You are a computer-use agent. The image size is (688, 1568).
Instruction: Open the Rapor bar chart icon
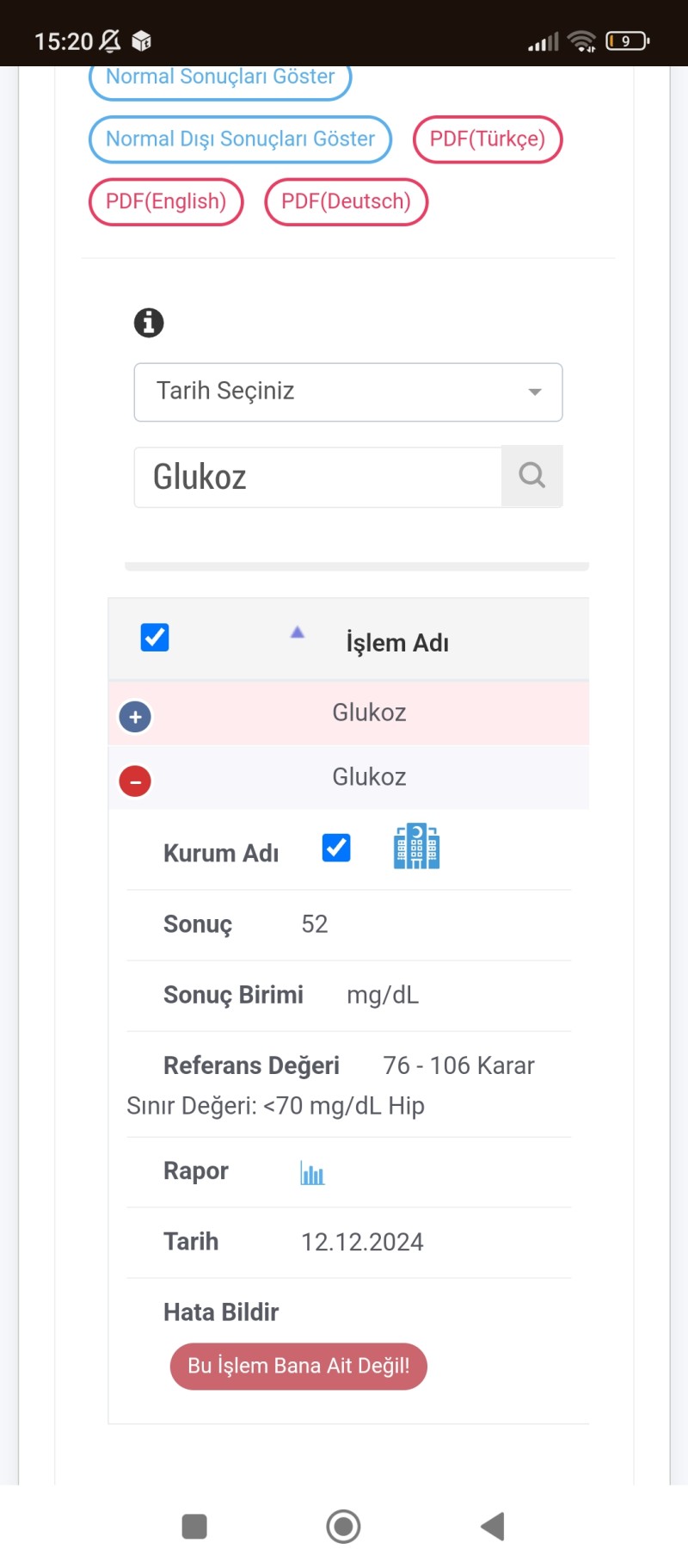pos(312,1173)
